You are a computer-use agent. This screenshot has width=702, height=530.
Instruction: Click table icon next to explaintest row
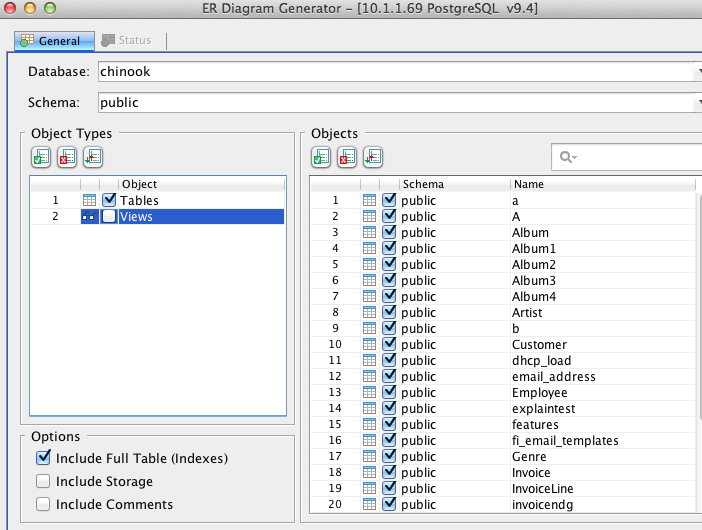[369, 408]
